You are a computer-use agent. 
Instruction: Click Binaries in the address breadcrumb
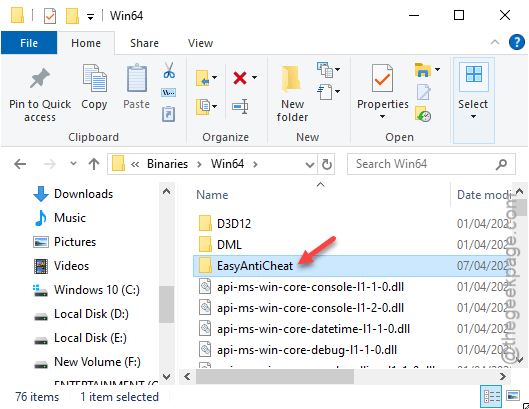coord(167,164)
